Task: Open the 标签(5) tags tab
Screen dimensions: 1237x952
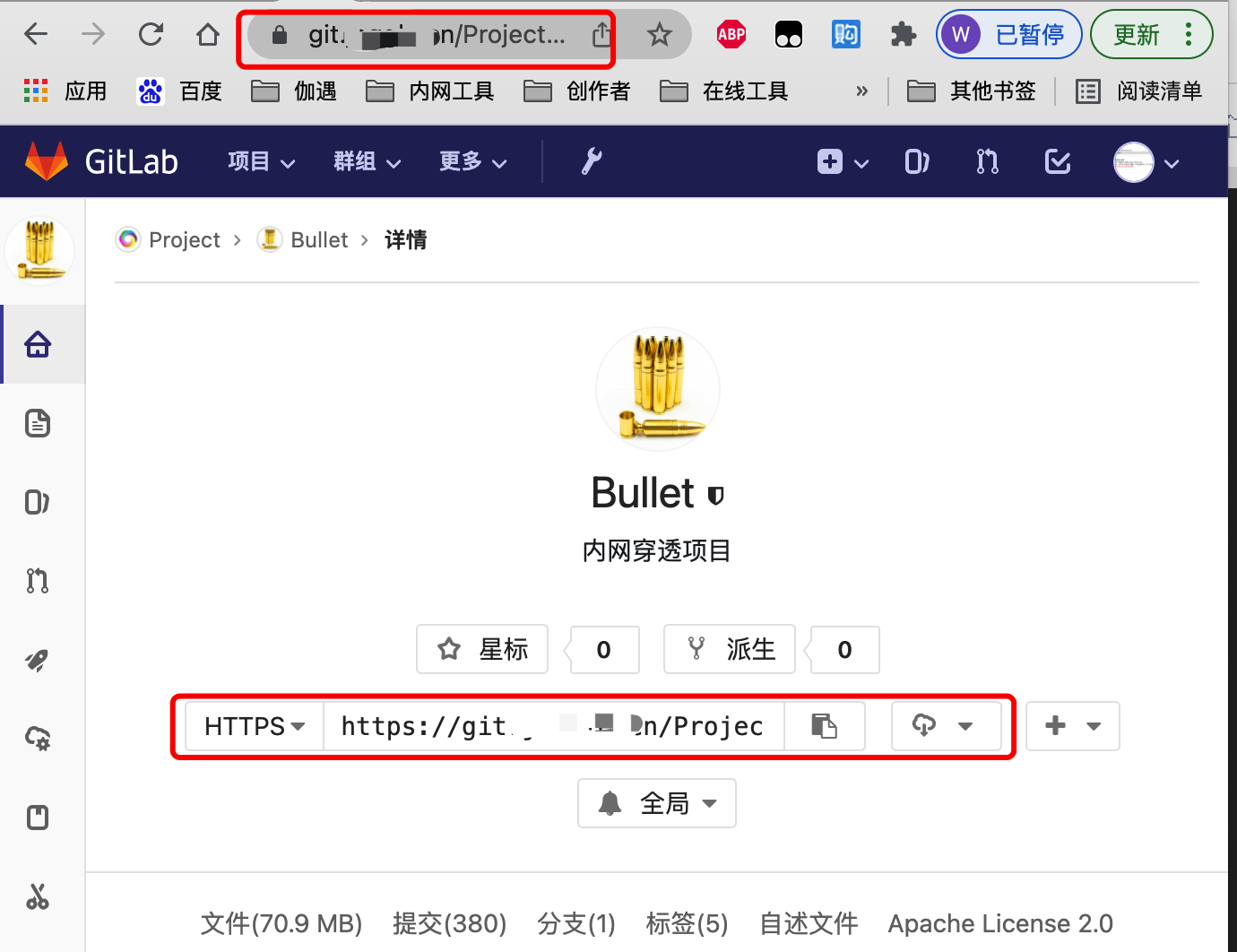Action: coord(688,923)
